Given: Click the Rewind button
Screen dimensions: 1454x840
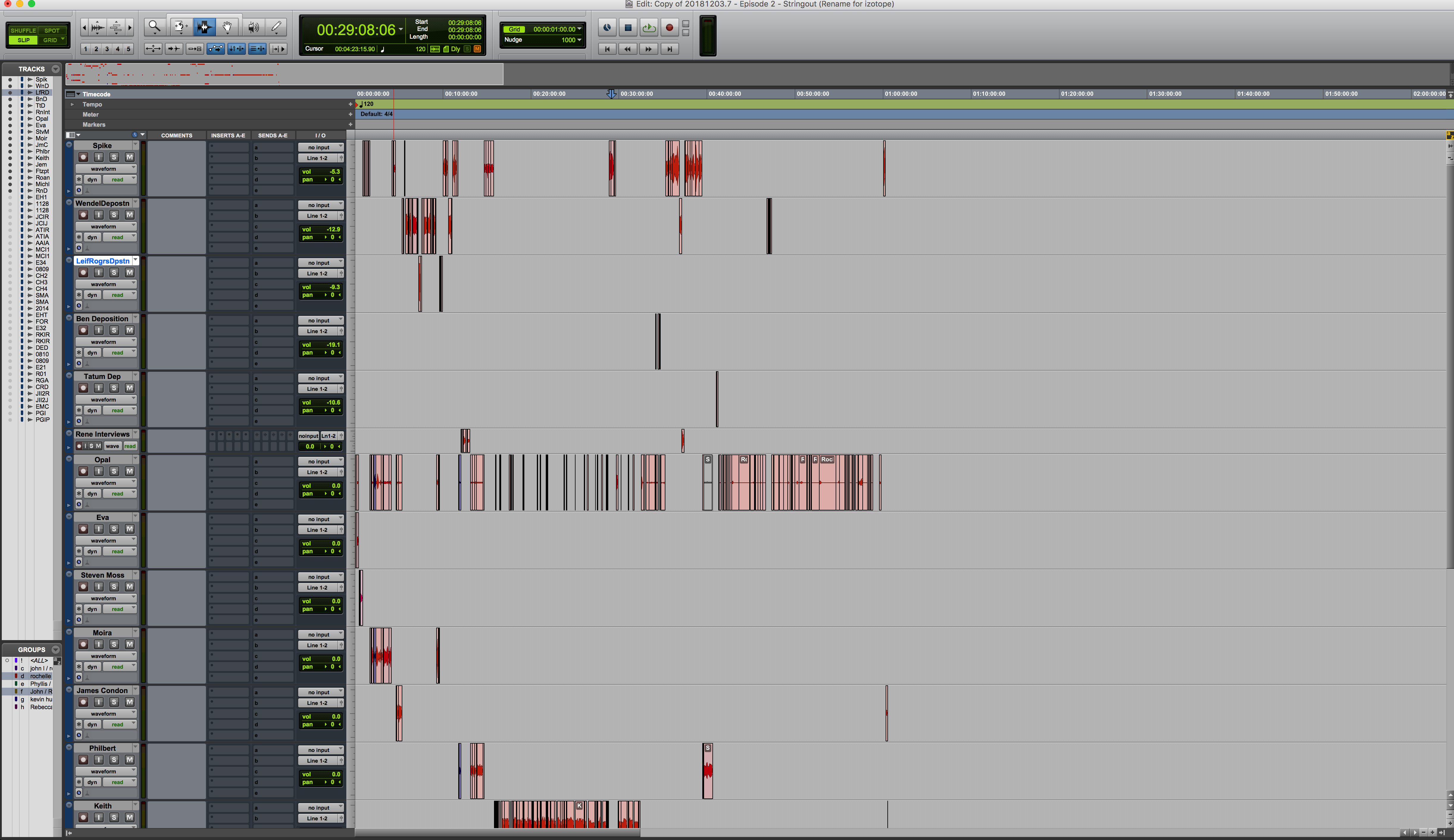Looking at the screenshot, I should point(628,49).
